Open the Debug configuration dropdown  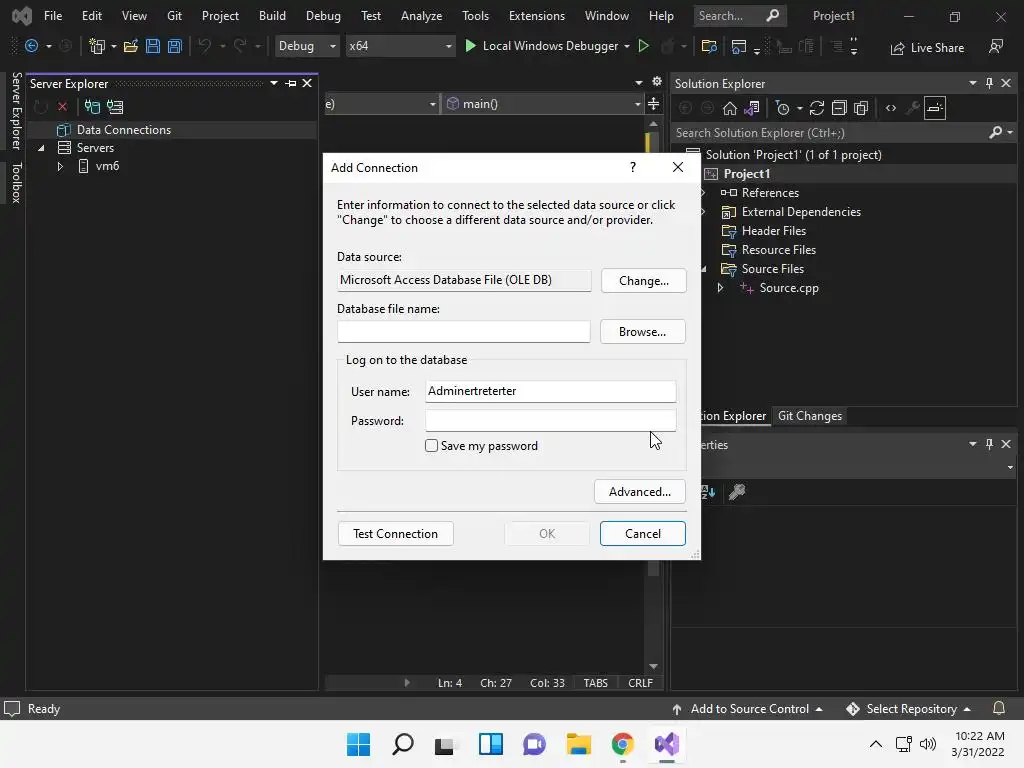click(307, 46)
